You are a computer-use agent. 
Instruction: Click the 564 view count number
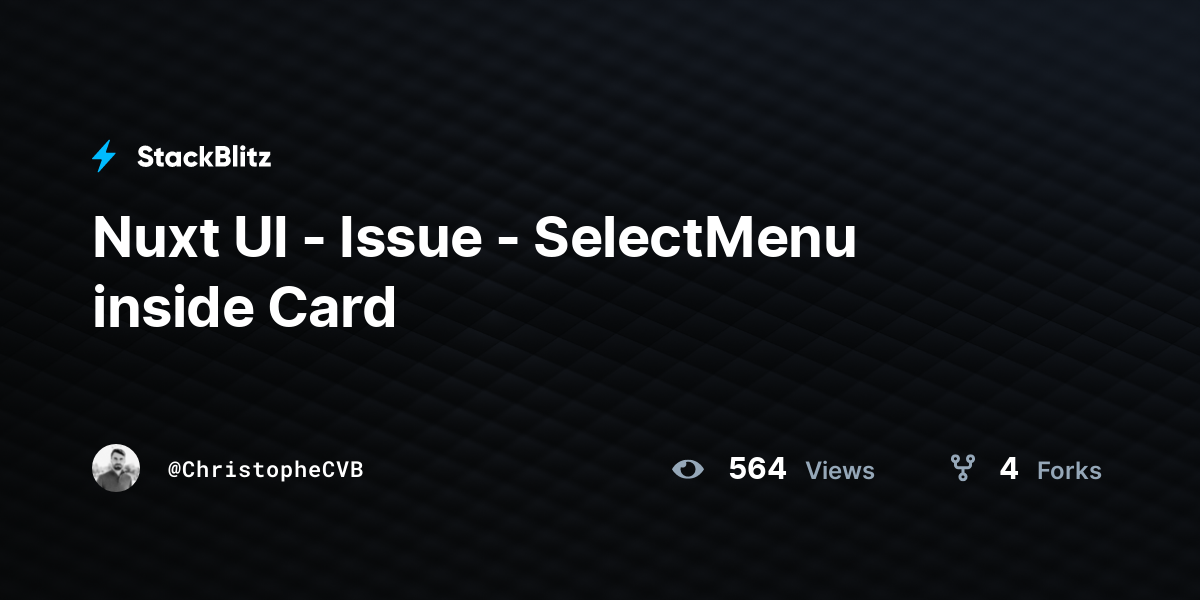coord(757,469)
